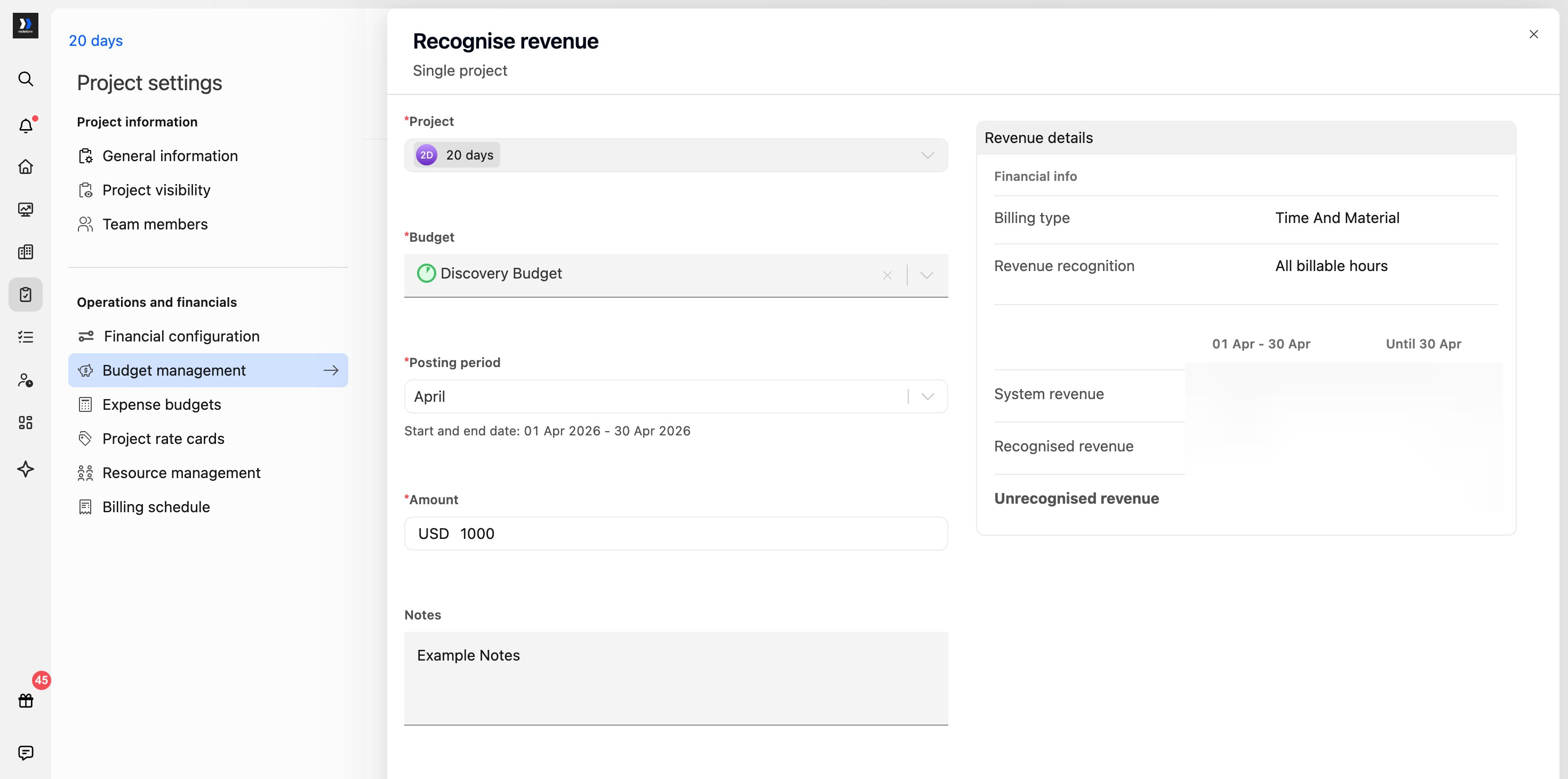The image size is (1568, 779).
Task: Open the dashboard chart monitor icon
Action: (x=26, y=210)
